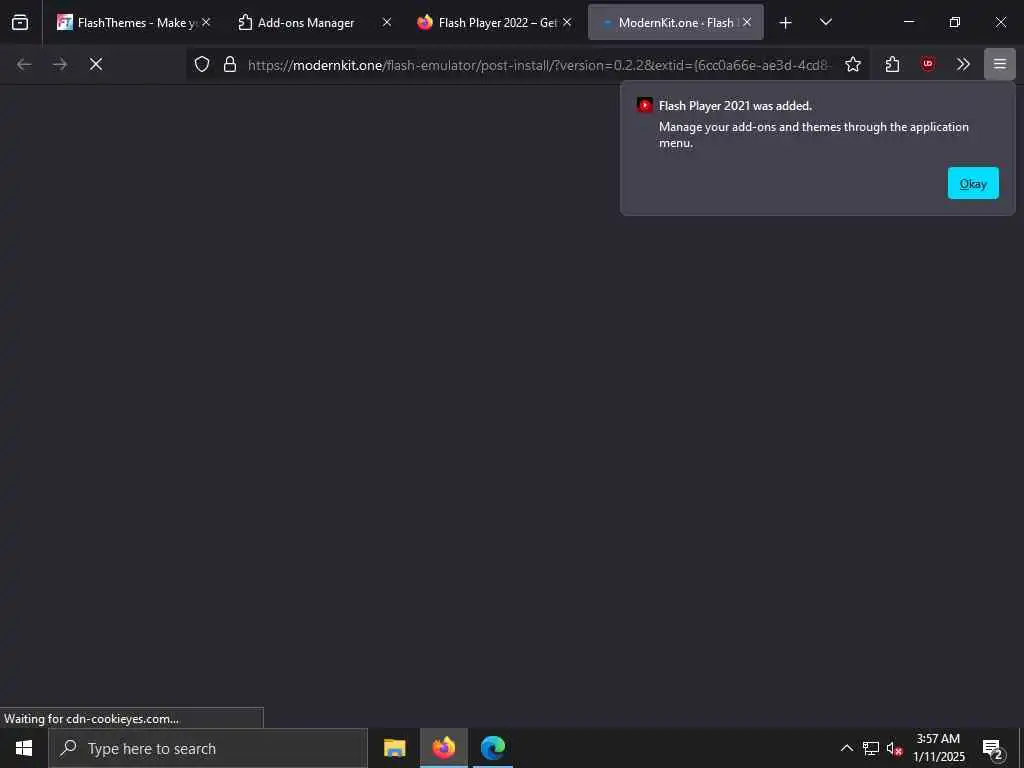Click Flash Player 2021 extension icon
The width and height of the screenshot is (1024, 768).
(x=645, y=105)
